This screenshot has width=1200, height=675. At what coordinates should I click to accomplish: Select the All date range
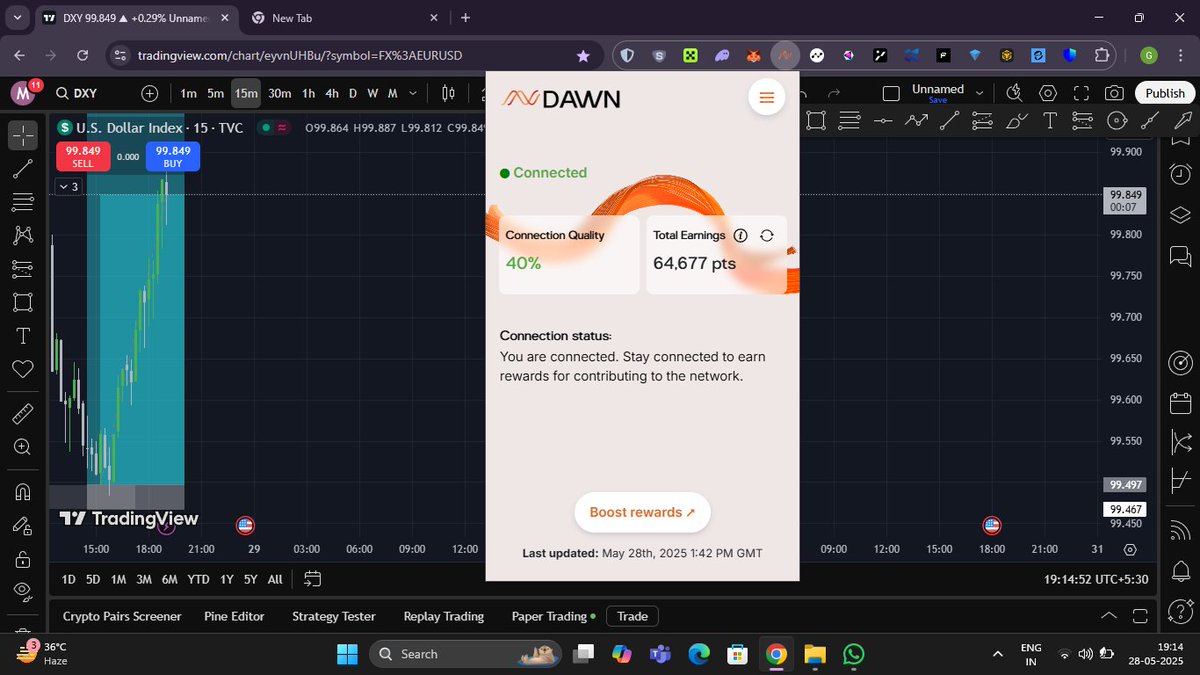click(x=275, y=579)
